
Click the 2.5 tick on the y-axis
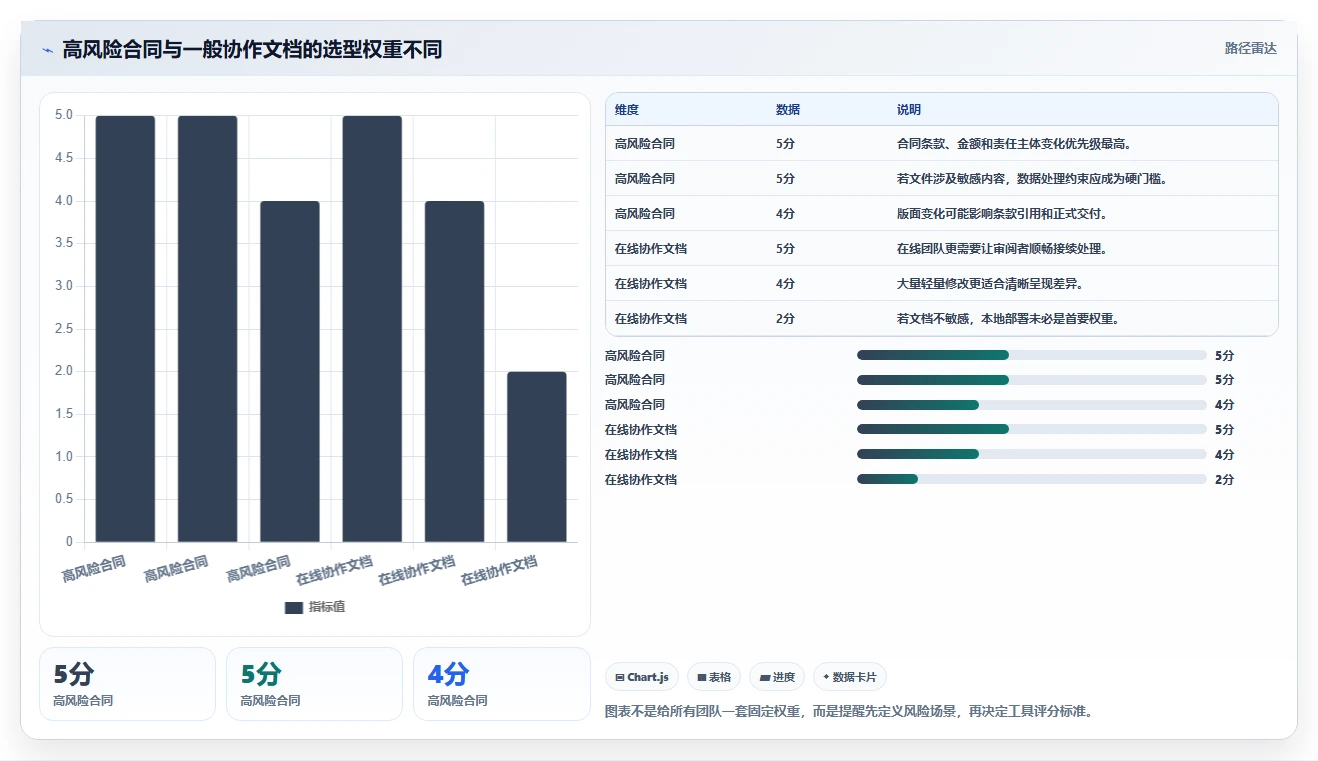64,329
